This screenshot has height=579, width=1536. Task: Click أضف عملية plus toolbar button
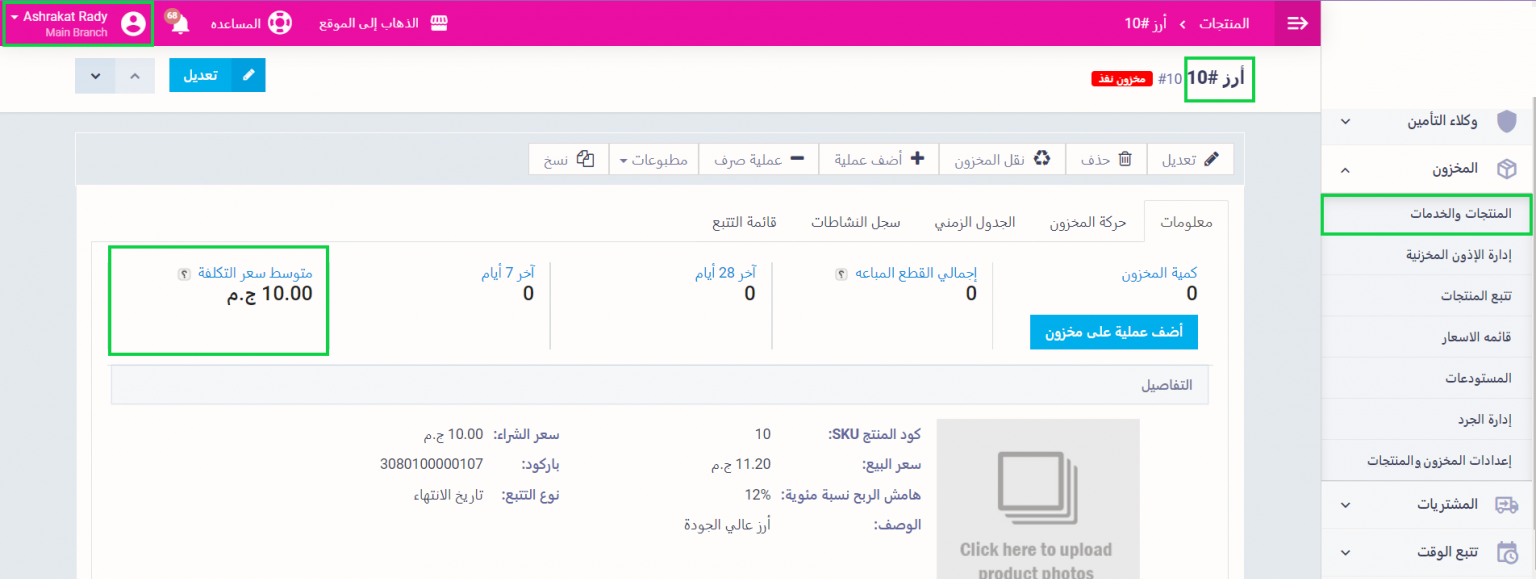tap(878, 159)
